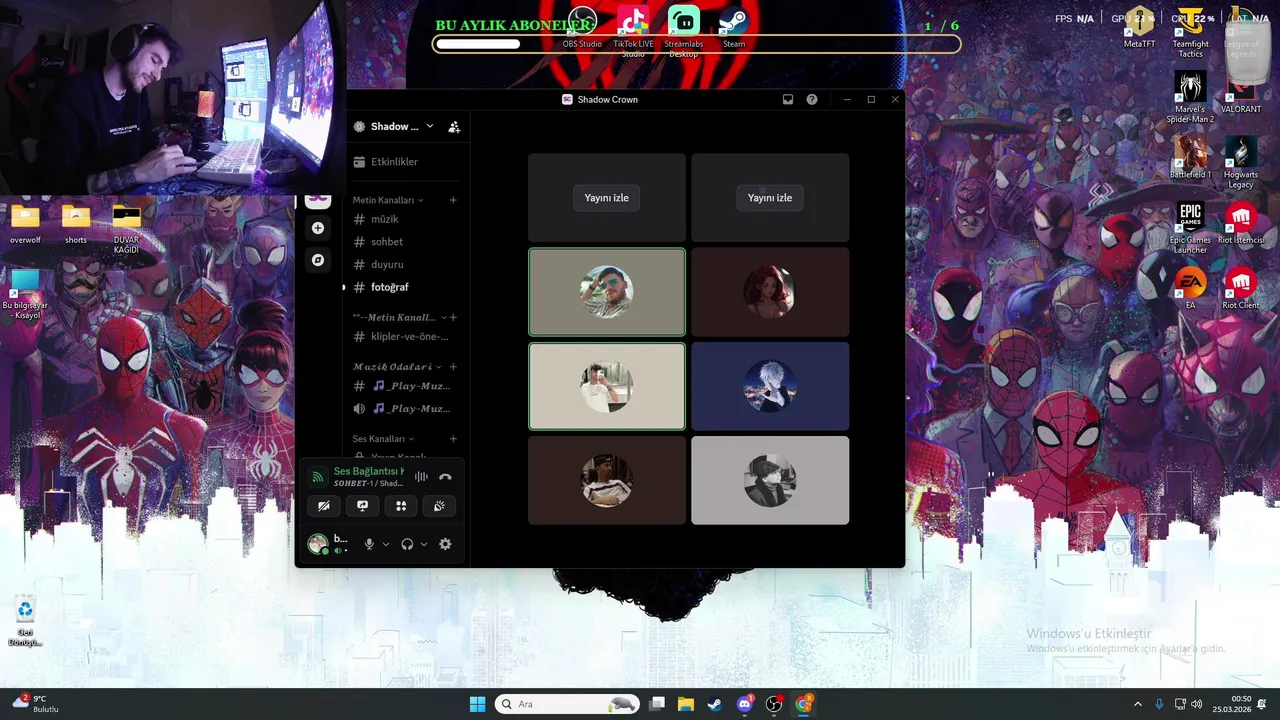Open the TikTok LIVE Studio desktop shortcut

point(633,30)
